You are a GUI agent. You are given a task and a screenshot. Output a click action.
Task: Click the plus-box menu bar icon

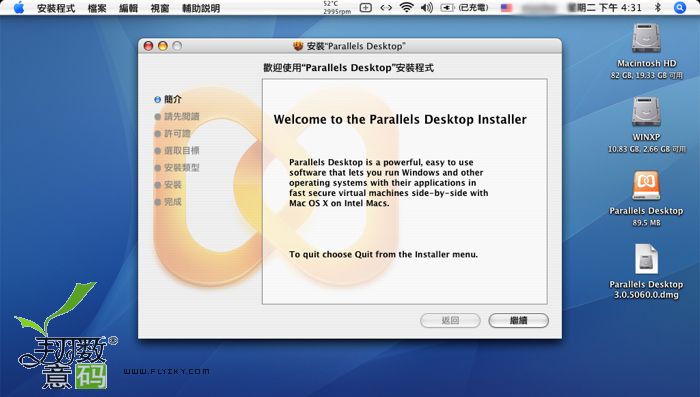point(366,8)
